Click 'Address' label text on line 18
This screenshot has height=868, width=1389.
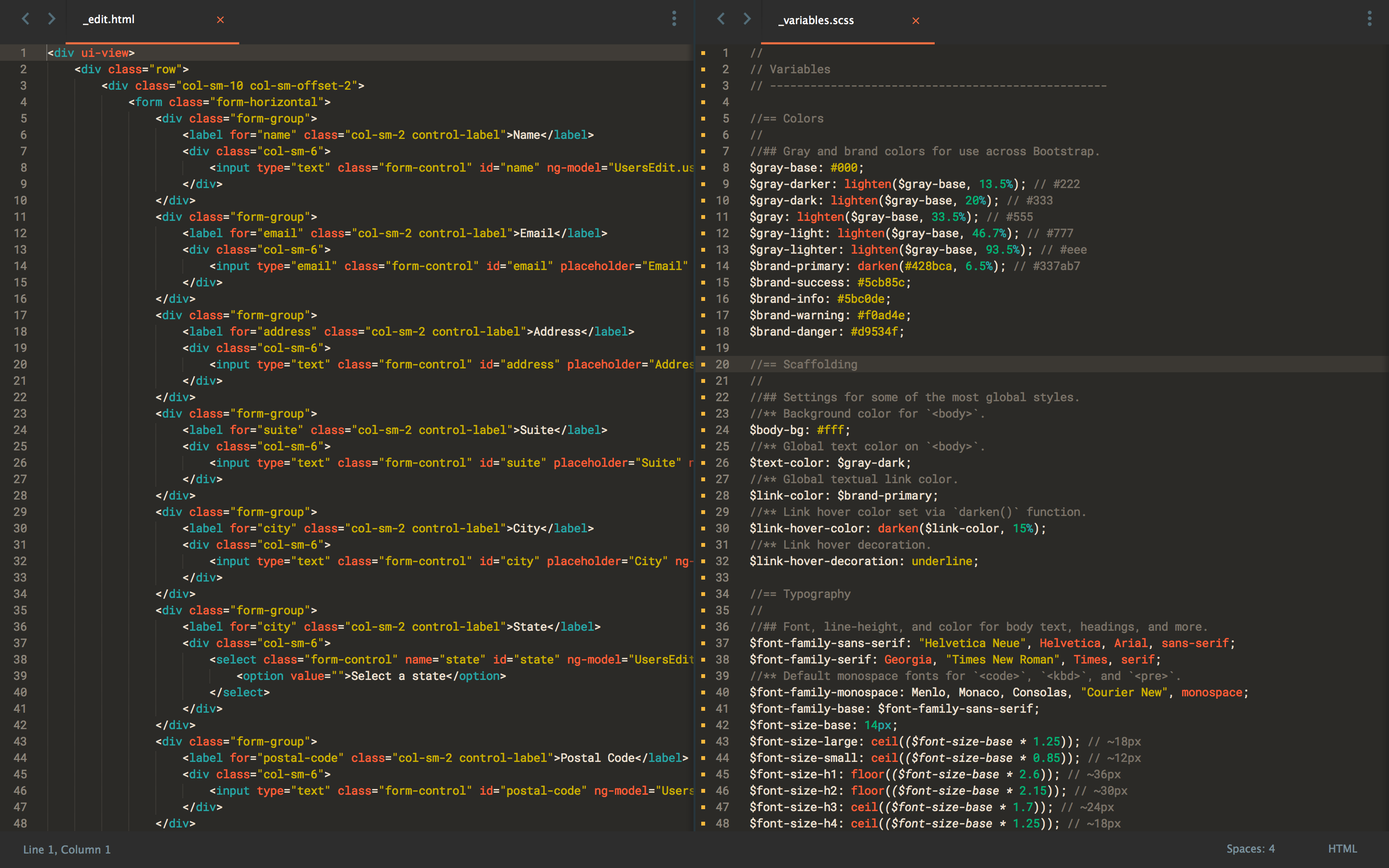pyautogui.click(x=557, y=332)
